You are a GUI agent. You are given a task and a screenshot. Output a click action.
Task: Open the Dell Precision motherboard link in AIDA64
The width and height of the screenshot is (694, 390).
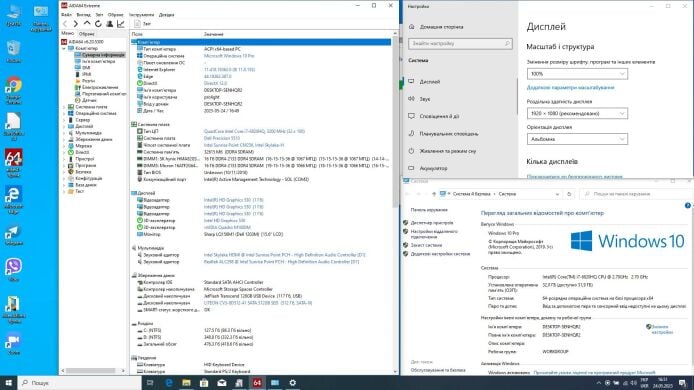pos(222,138)
